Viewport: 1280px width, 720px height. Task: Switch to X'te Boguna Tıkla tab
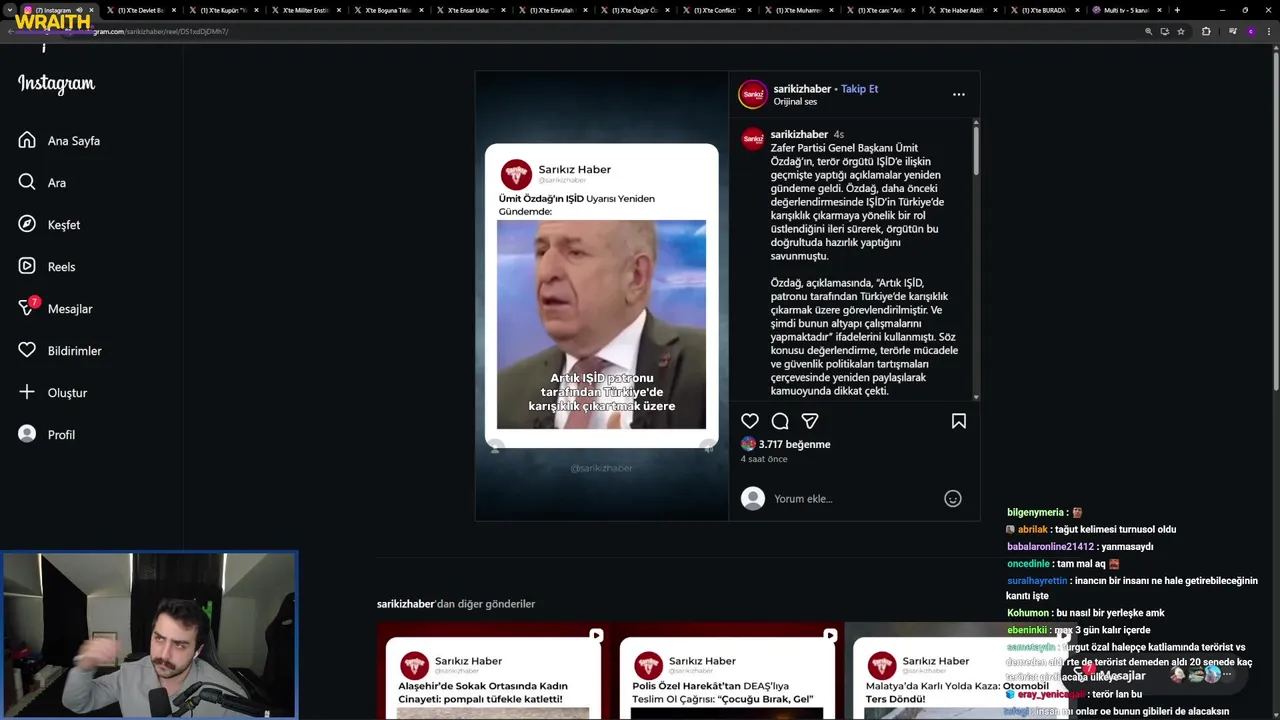pos(386,10)
